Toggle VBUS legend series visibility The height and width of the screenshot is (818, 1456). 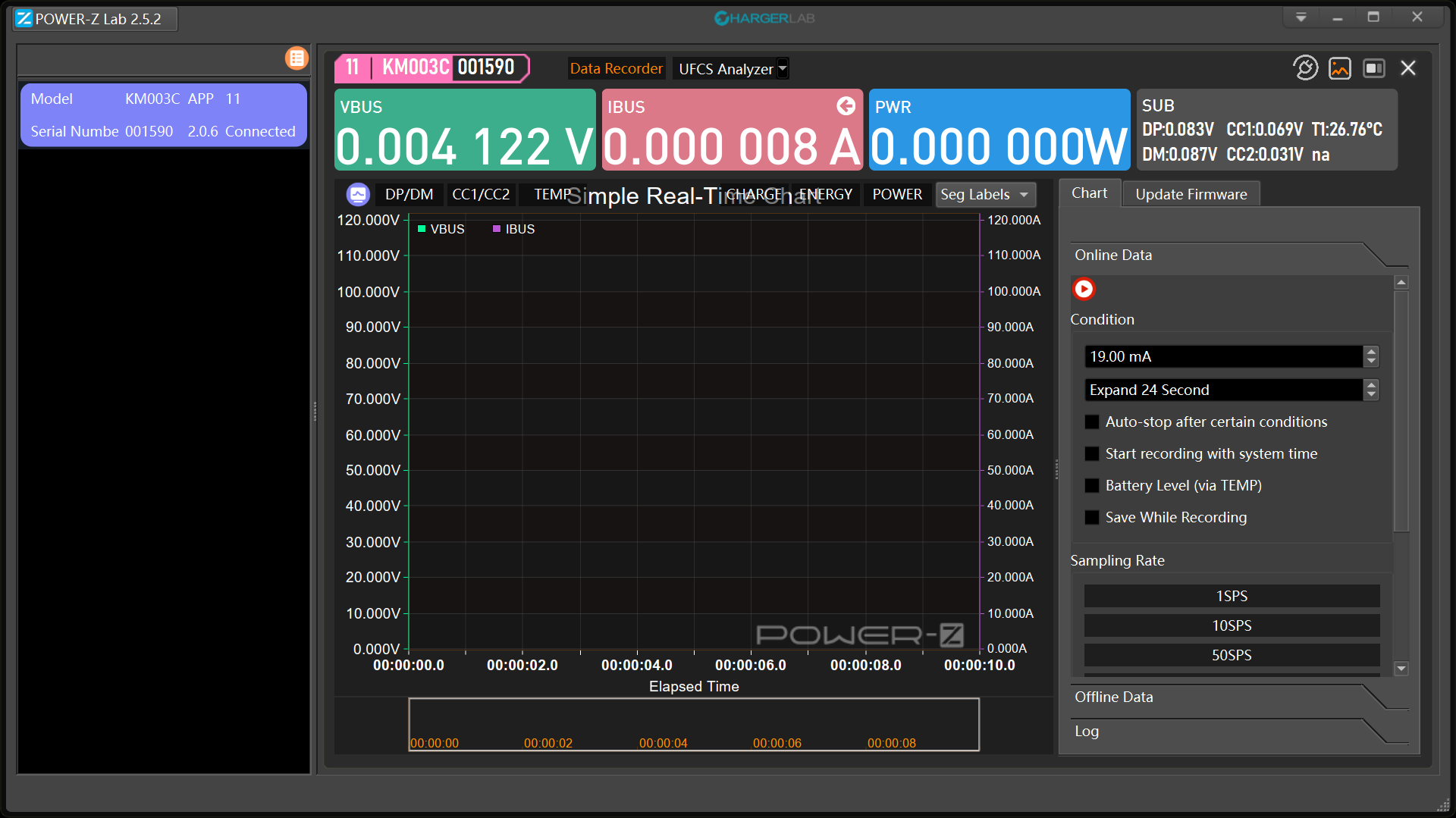pos(441,229)
